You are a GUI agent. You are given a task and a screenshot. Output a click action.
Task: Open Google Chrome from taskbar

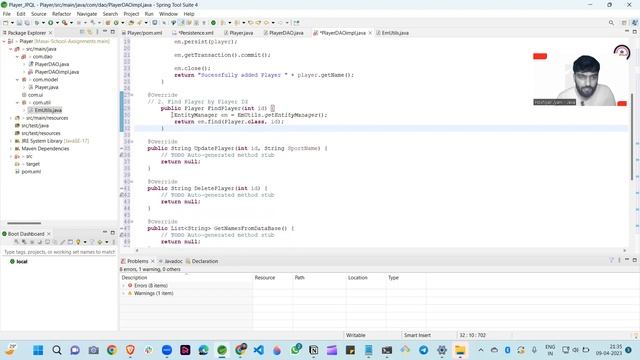click(x=112, y=350)
